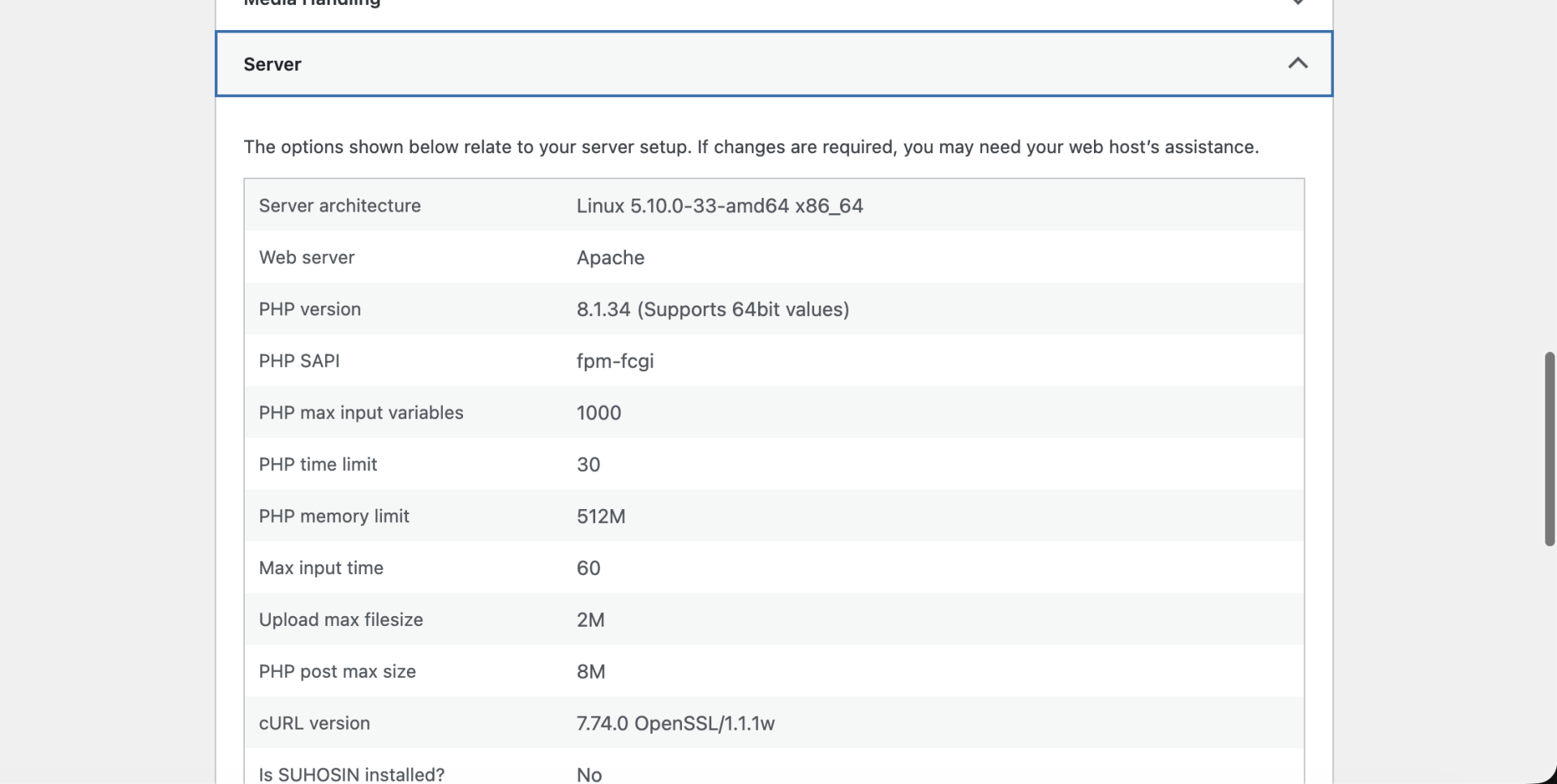Viewport: 1557px width, 784px height.
Task: Select the PHP time limit value 30
Action: coord(588,465)
